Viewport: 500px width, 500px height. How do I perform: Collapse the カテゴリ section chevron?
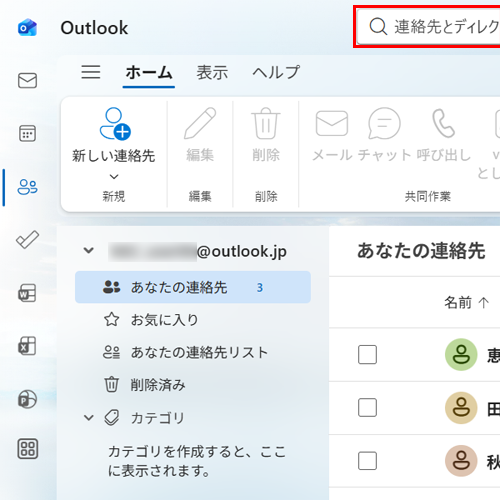click(89, 417)
